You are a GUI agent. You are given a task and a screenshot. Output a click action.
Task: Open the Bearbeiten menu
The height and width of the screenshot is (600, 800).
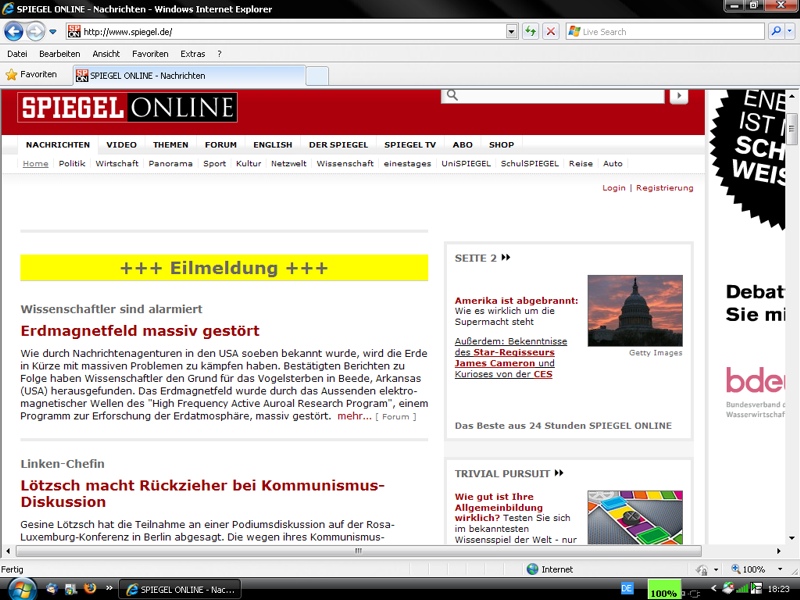[60, 54]
